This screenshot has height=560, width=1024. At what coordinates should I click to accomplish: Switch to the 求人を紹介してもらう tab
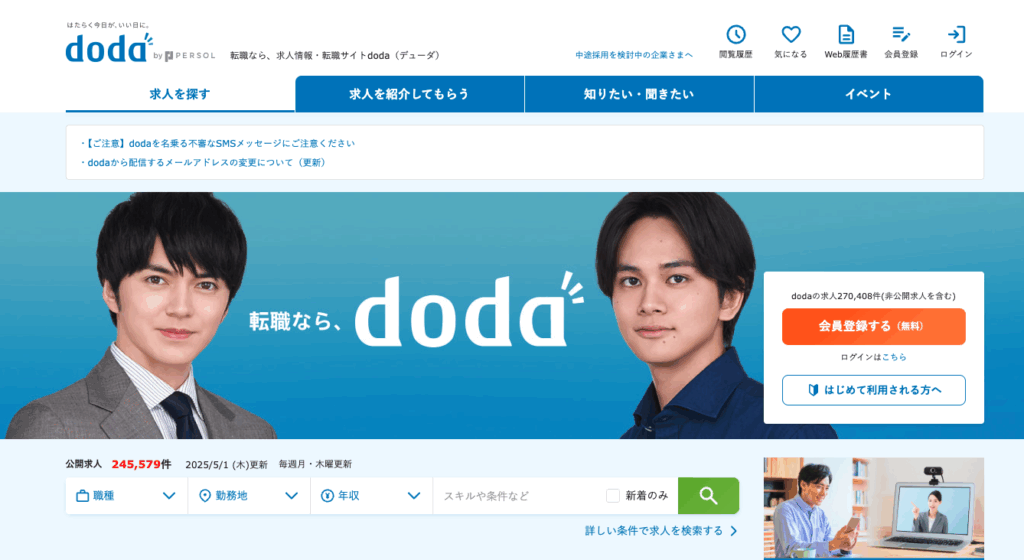point(409,94)
